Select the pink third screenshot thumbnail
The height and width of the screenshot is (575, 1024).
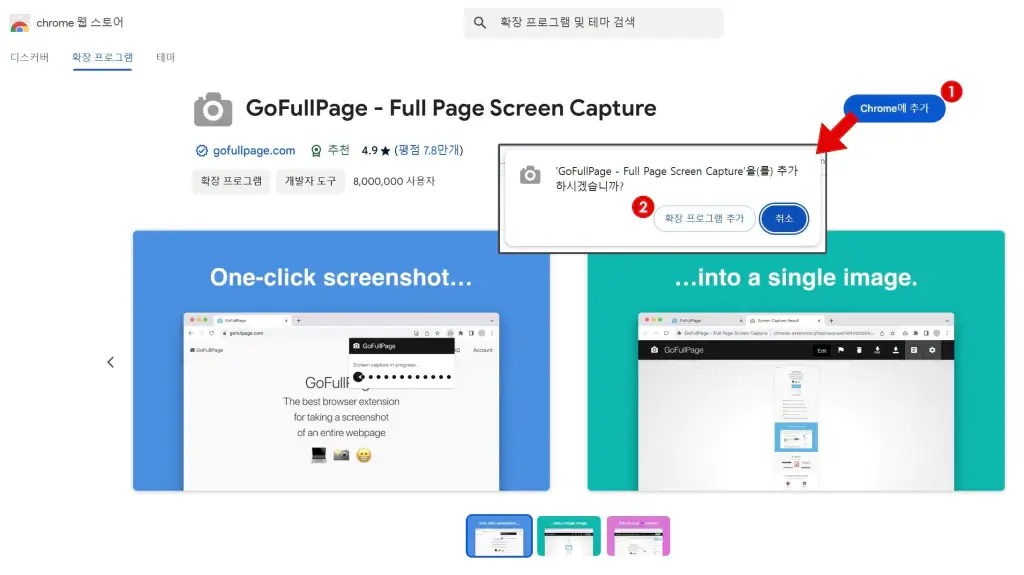[x=638, y=536]
